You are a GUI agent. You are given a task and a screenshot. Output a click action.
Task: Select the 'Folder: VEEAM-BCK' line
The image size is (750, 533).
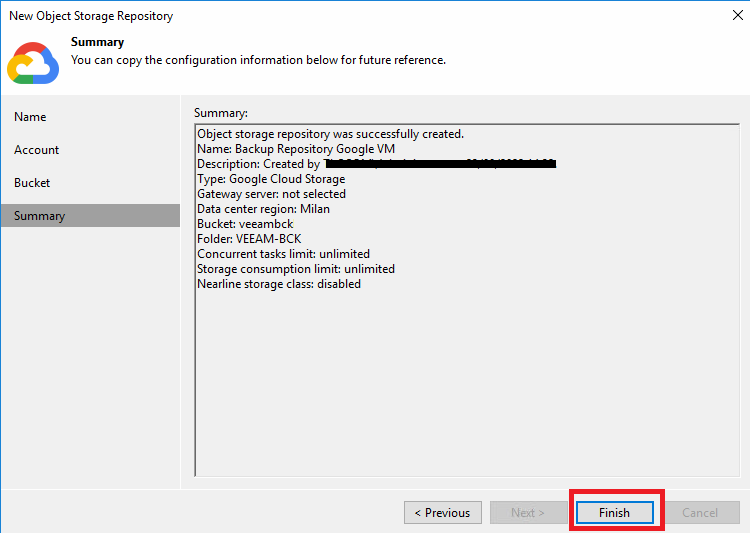[x=249, y=239]
